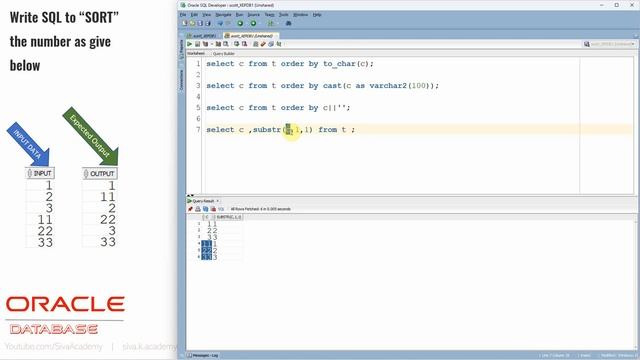Run Statement with green play icon
The width and height of the screenshot is (640, 360).
coord(189,44)
